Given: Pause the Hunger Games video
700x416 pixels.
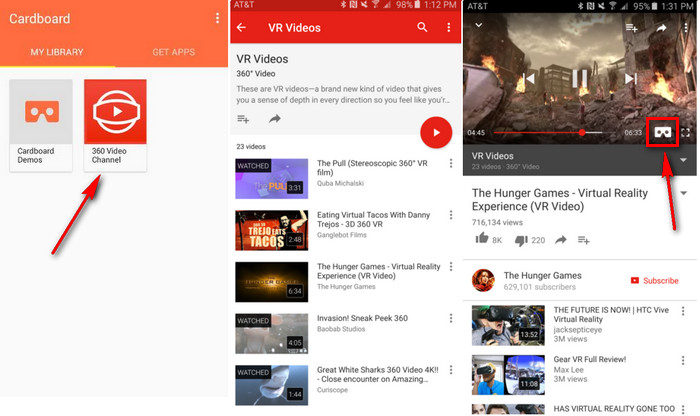Looking at the screenshot, I should coord(580,79).
